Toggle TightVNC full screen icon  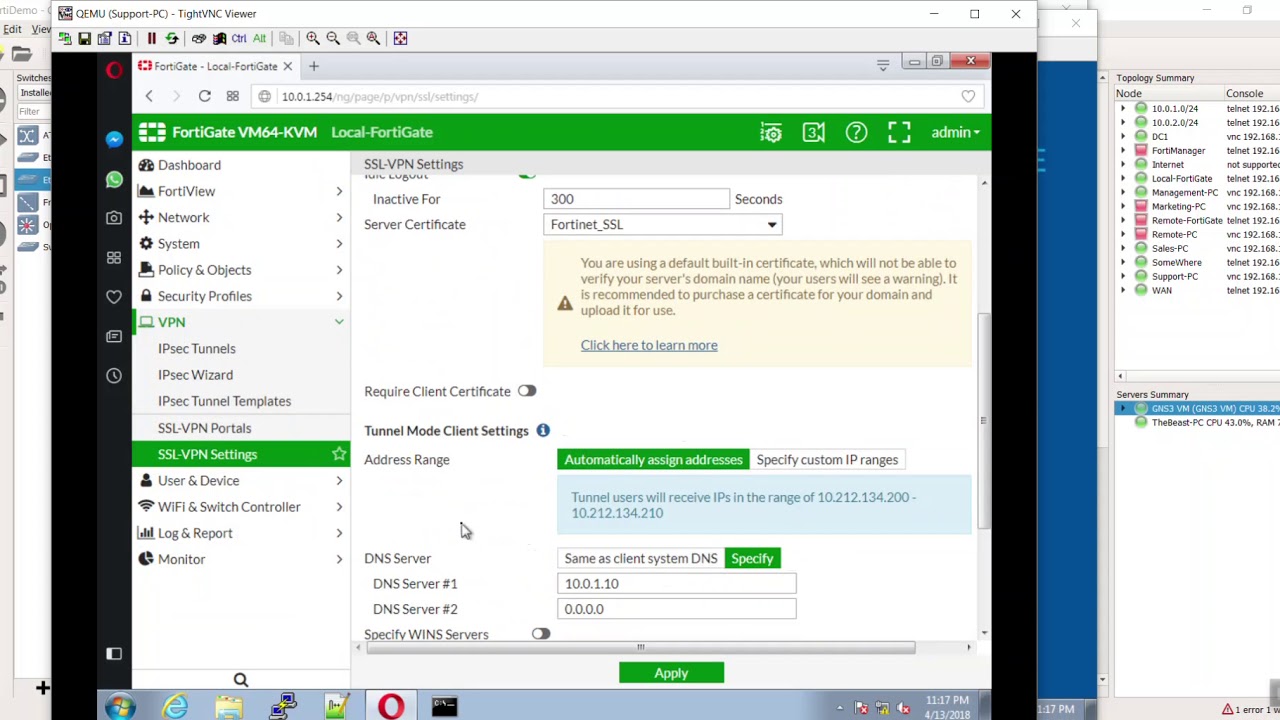click(400, 38)
